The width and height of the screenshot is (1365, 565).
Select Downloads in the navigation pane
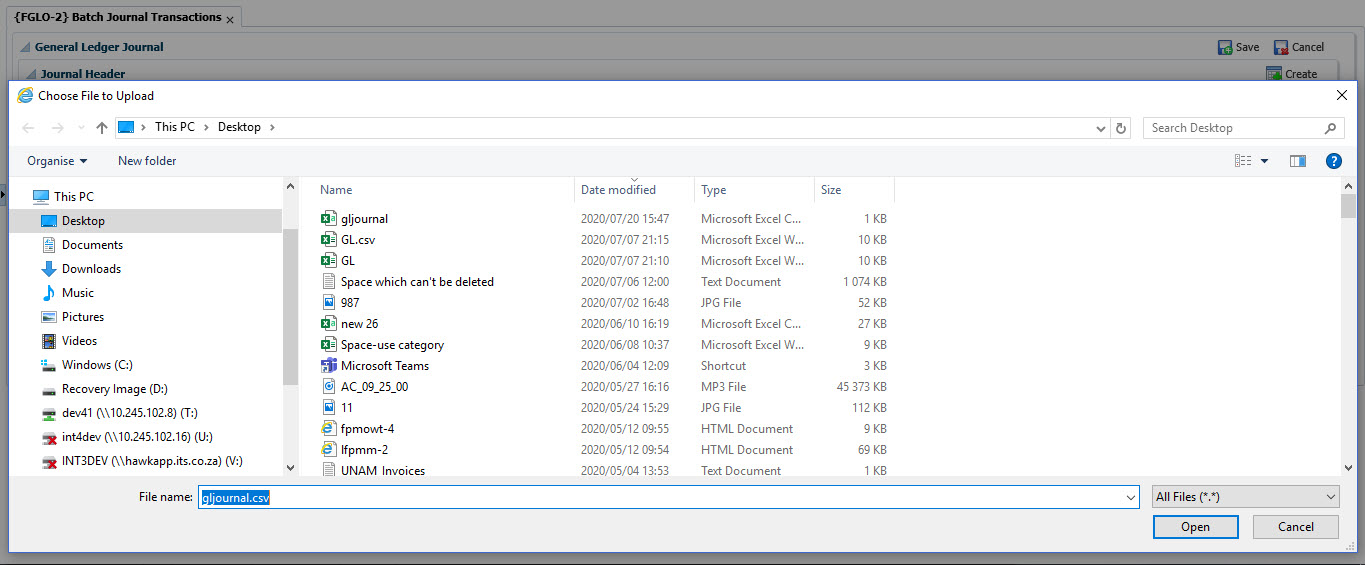pyautogui.click(x=91, y=269)
